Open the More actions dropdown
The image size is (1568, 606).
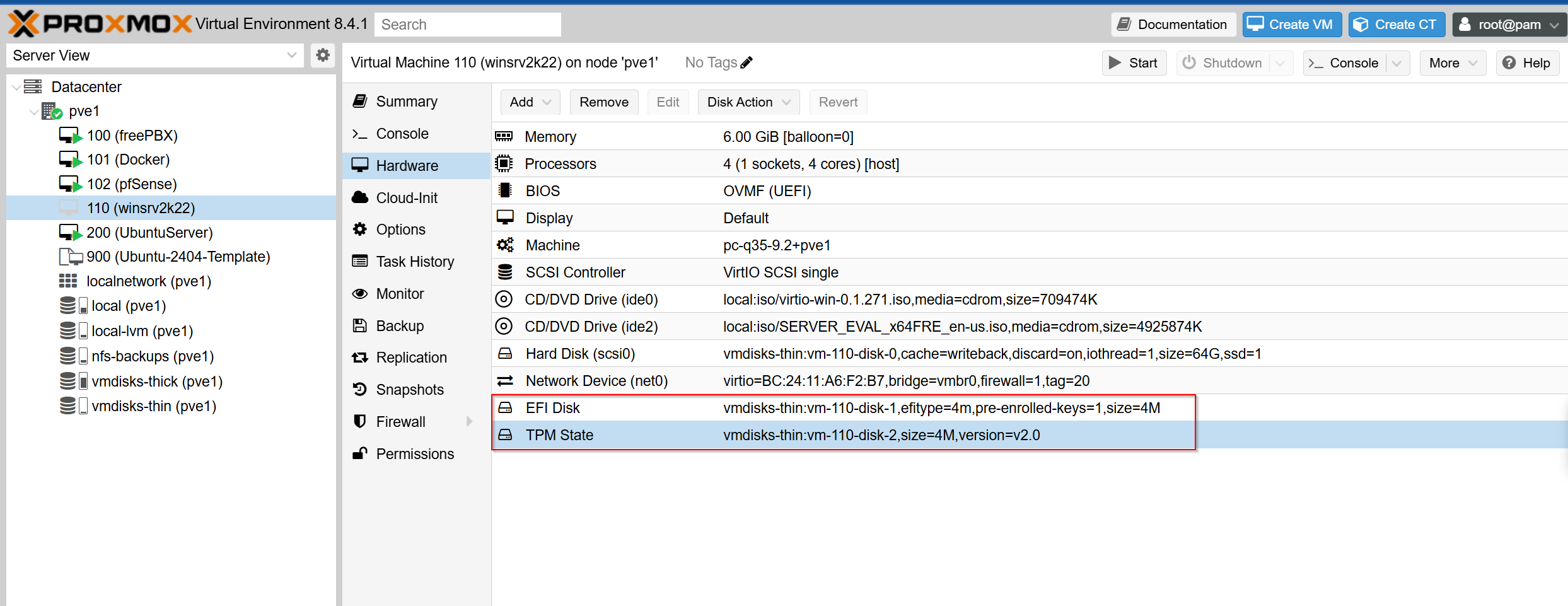tap(1453, 63)
